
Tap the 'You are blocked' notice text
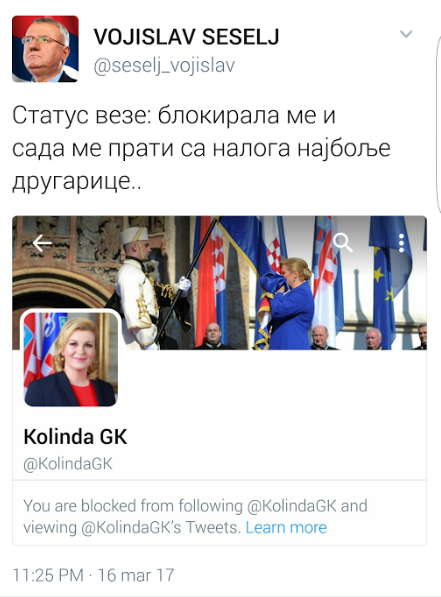click(x=195, y=517)
